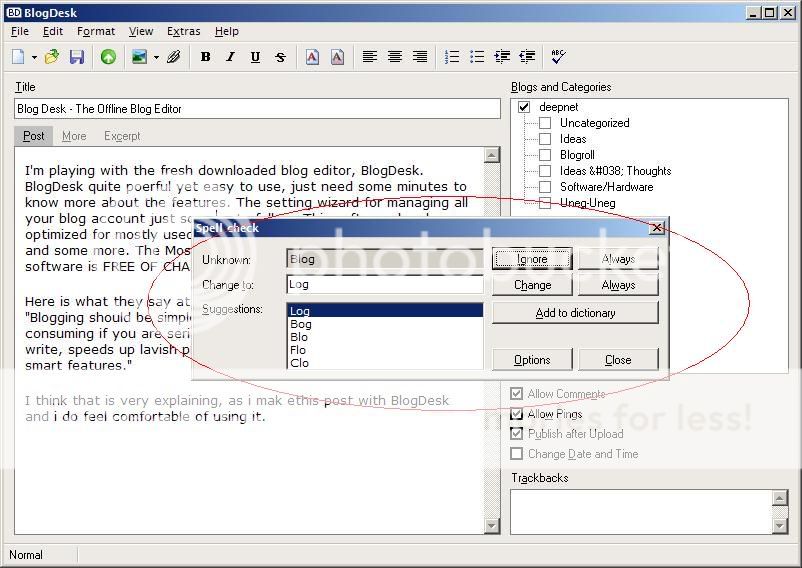The image size is (802, 568).
Task: Toggle Italic formatting in toolbar
Action: pyautogui.click(x=230, y=58)
